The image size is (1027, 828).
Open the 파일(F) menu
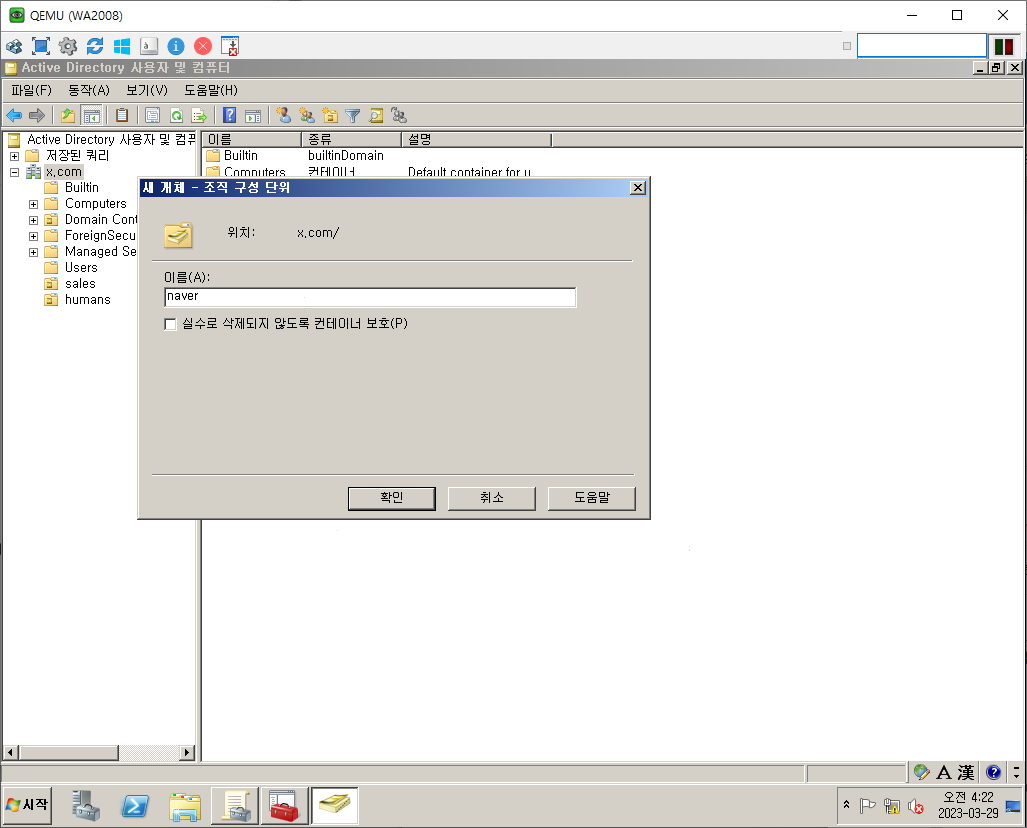point(31,90)
